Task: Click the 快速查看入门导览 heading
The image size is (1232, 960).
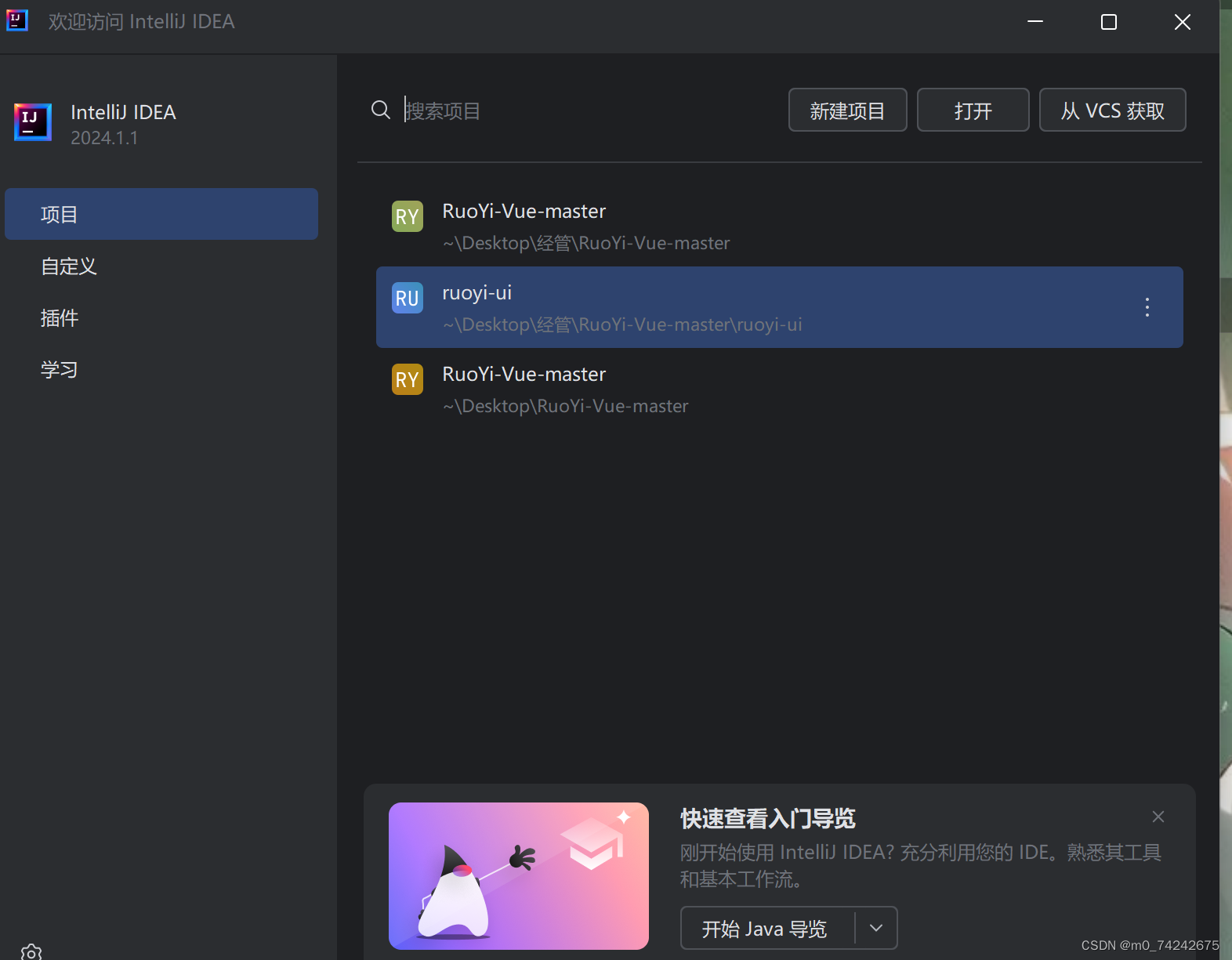Action: point(767,818)
